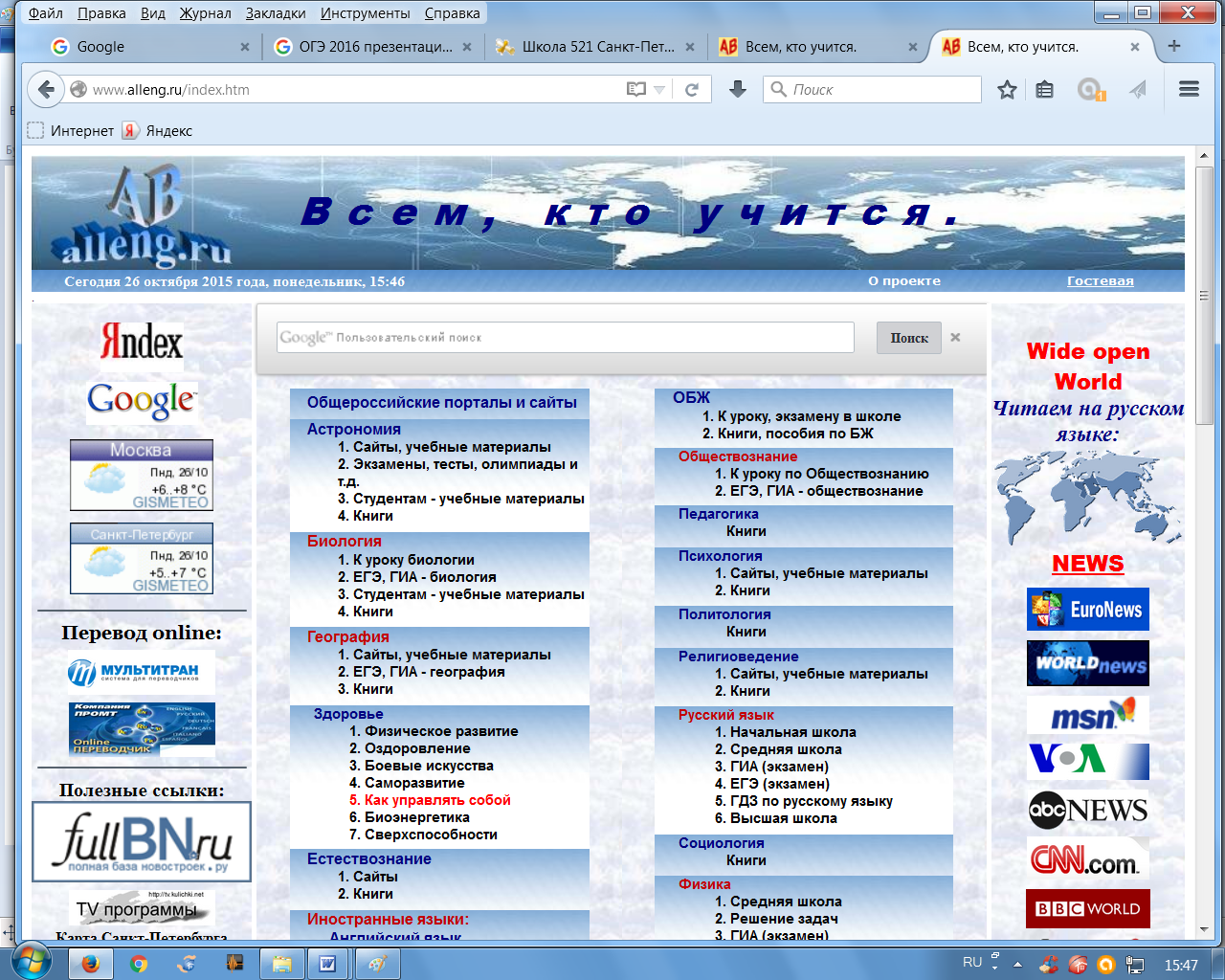
Task: Open new tab plus button
Action: point(1174,46)
